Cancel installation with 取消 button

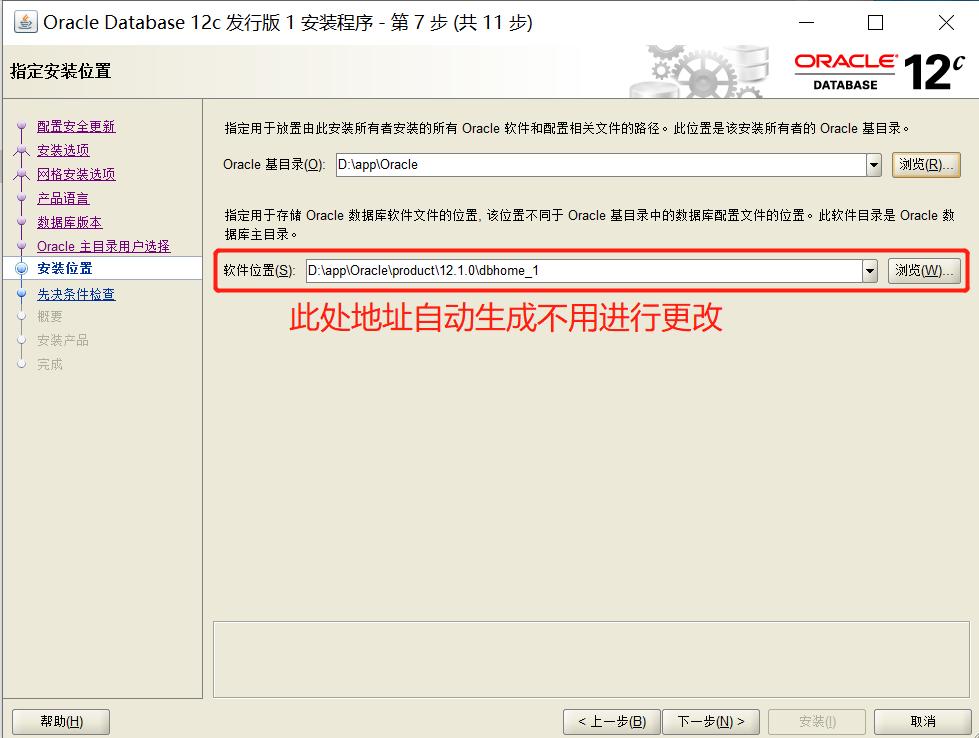point(923,722)
